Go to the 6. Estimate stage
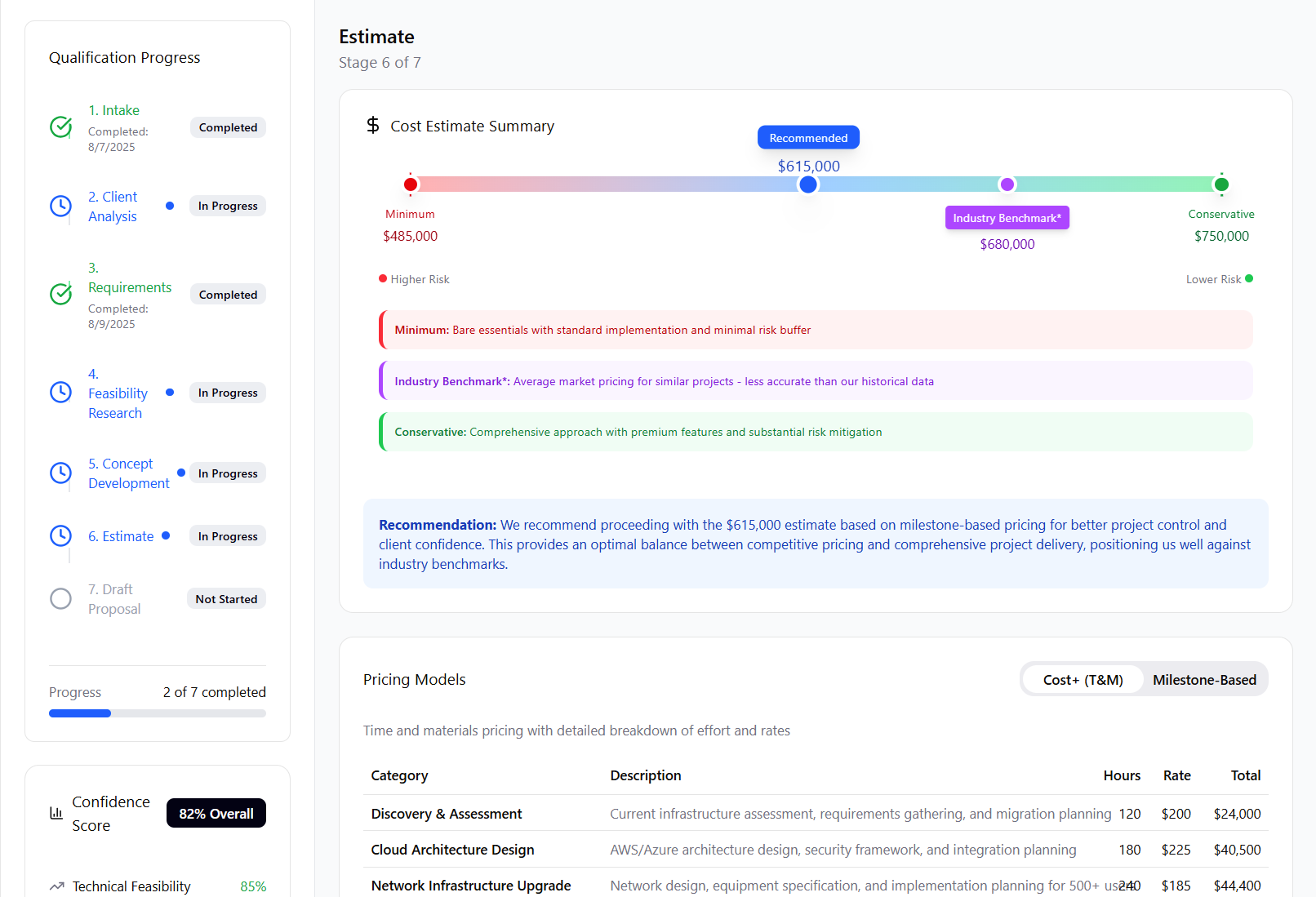 [121, 536]
